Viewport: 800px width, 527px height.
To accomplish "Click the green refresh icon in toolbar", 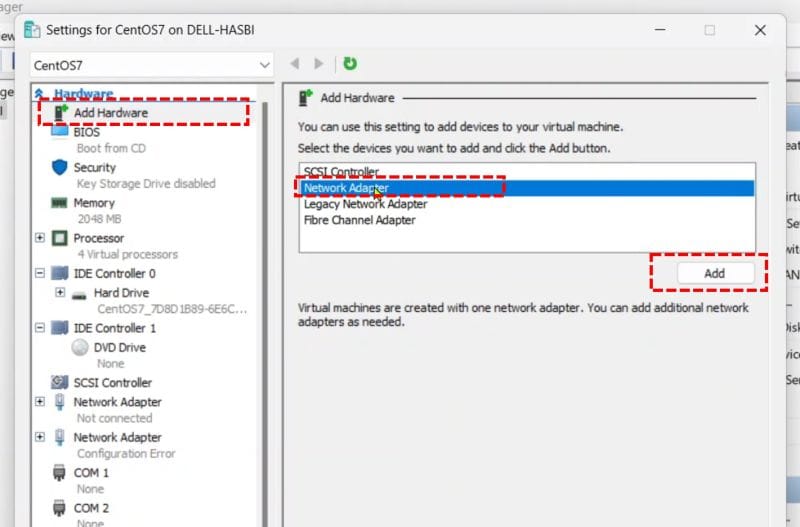I will coord(350,63).
